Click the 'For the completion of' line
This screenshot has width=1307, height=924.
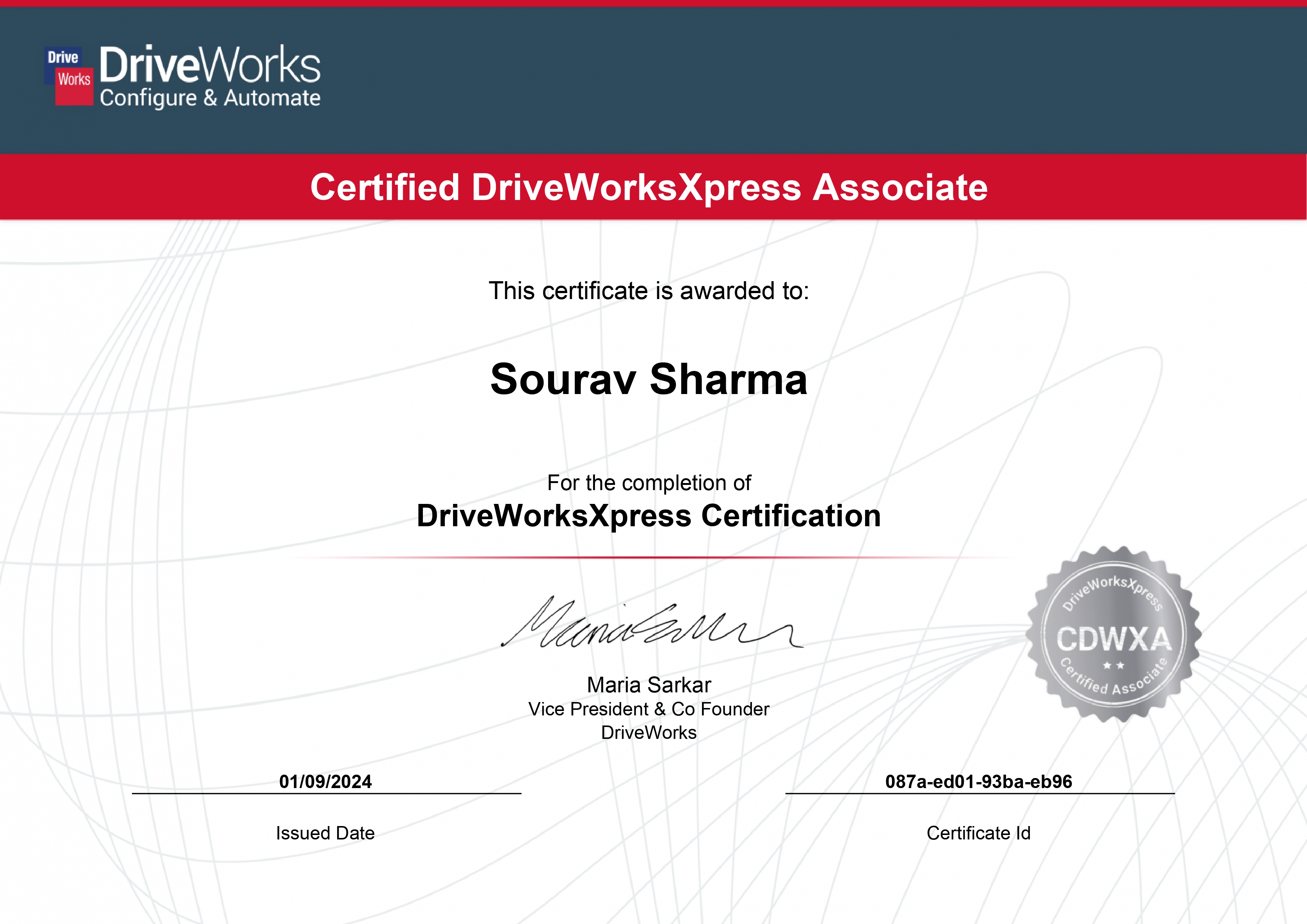click(649, 483)
